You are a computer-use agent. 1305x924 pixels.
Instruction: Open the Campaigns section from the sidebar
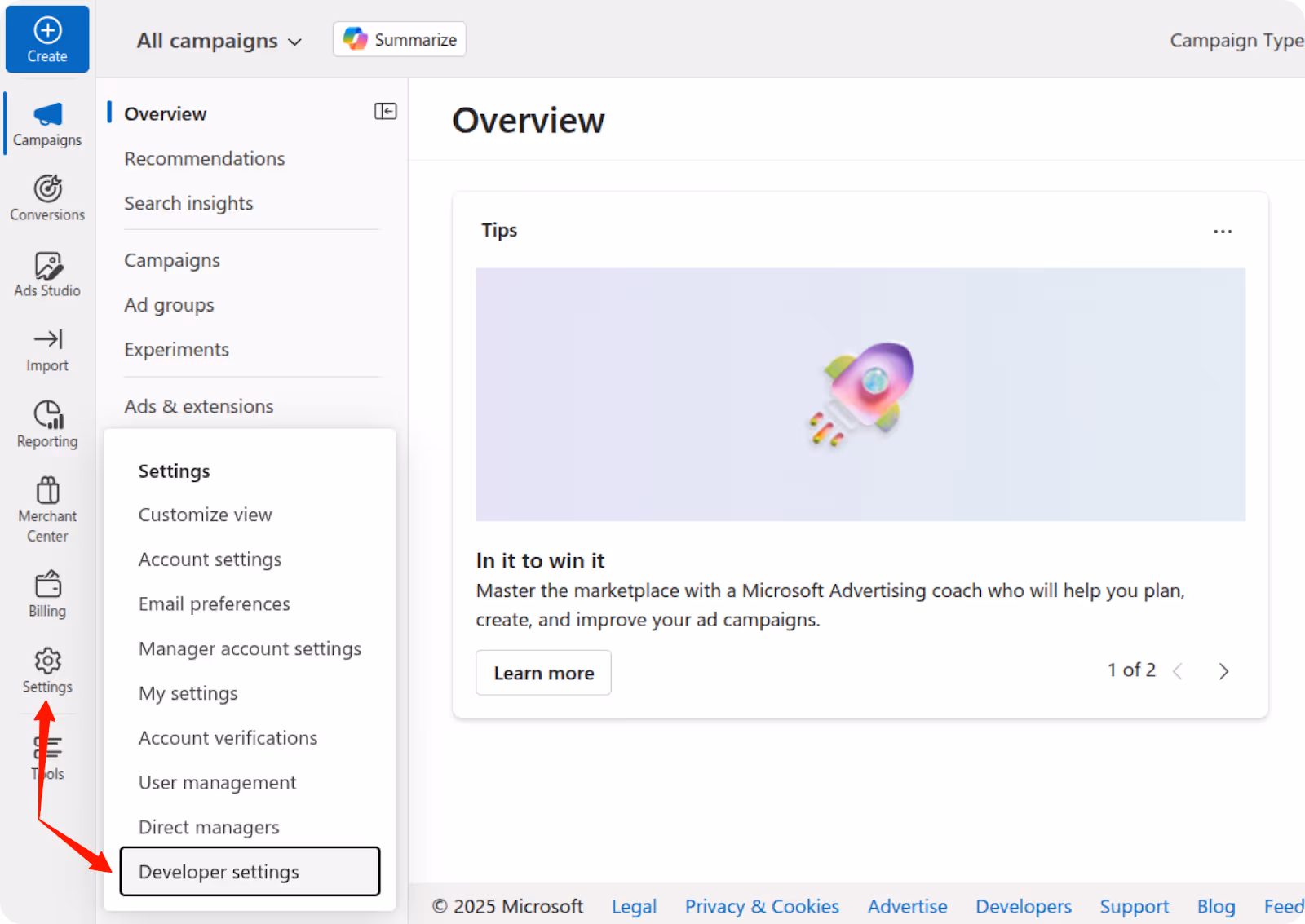[x=46, y=122]
